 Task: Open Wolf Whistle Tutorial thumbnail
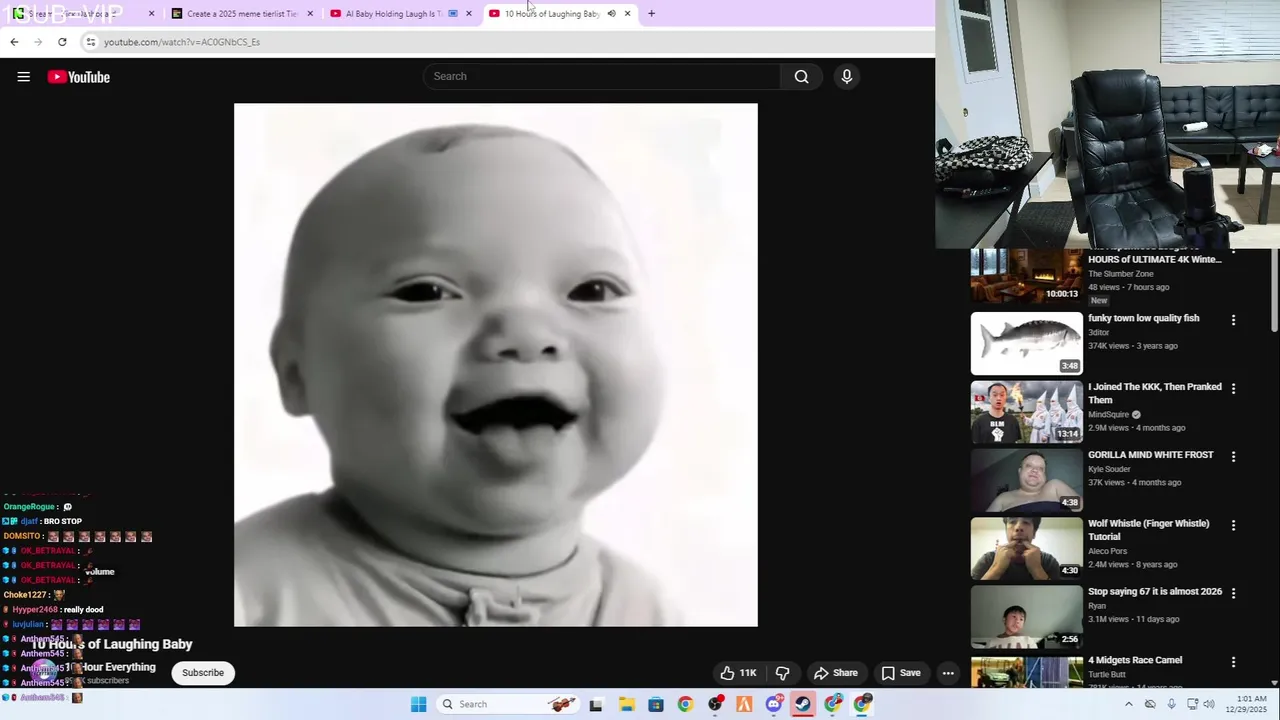point(1026,548)
